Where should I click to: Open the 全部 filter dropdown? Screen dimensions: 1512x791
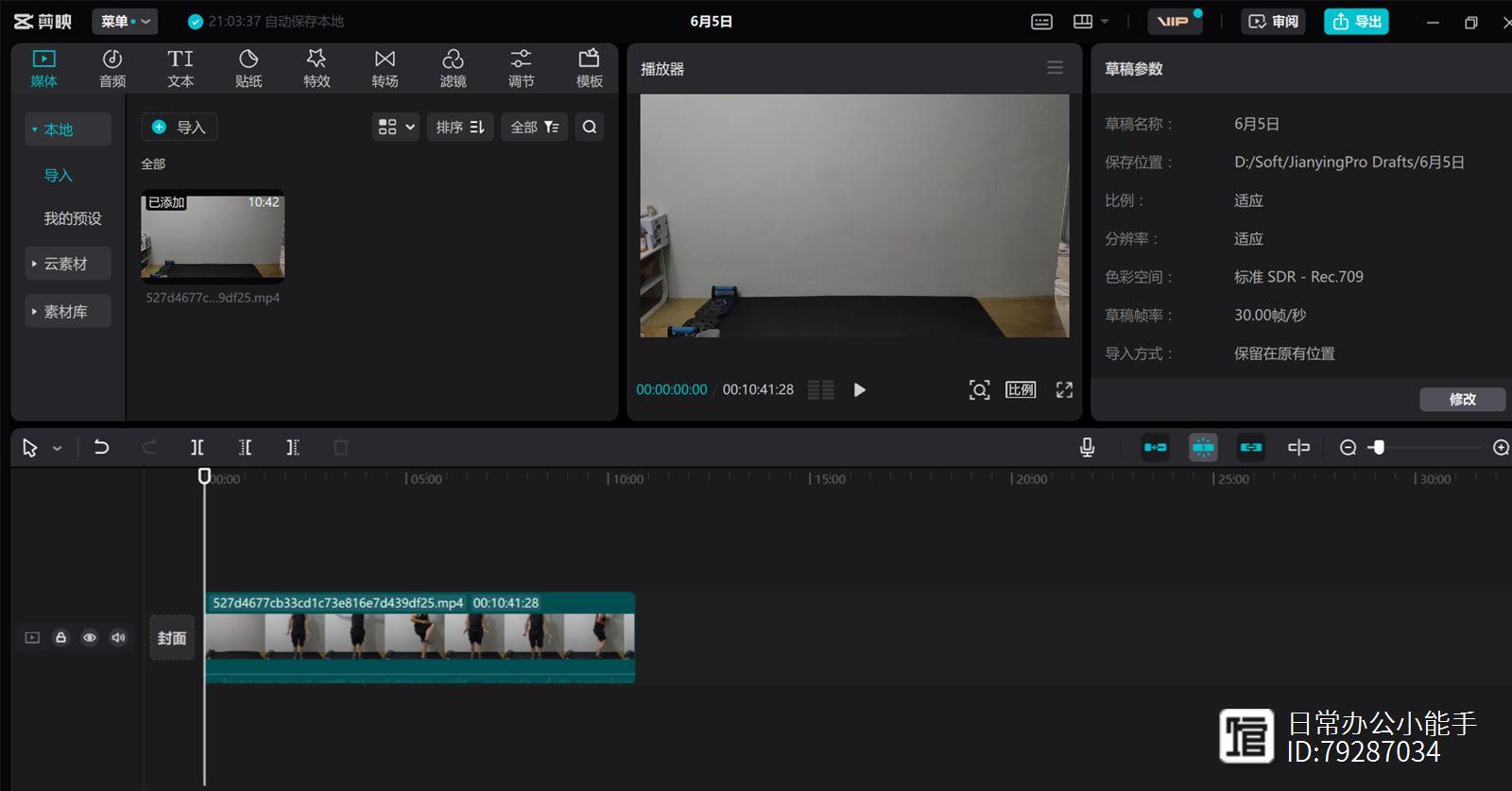[535, 127]
